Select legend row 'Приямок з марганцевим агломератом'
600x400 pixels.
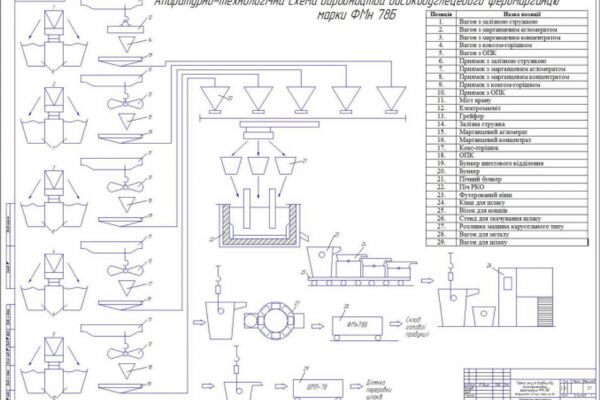tap(507, 69)
